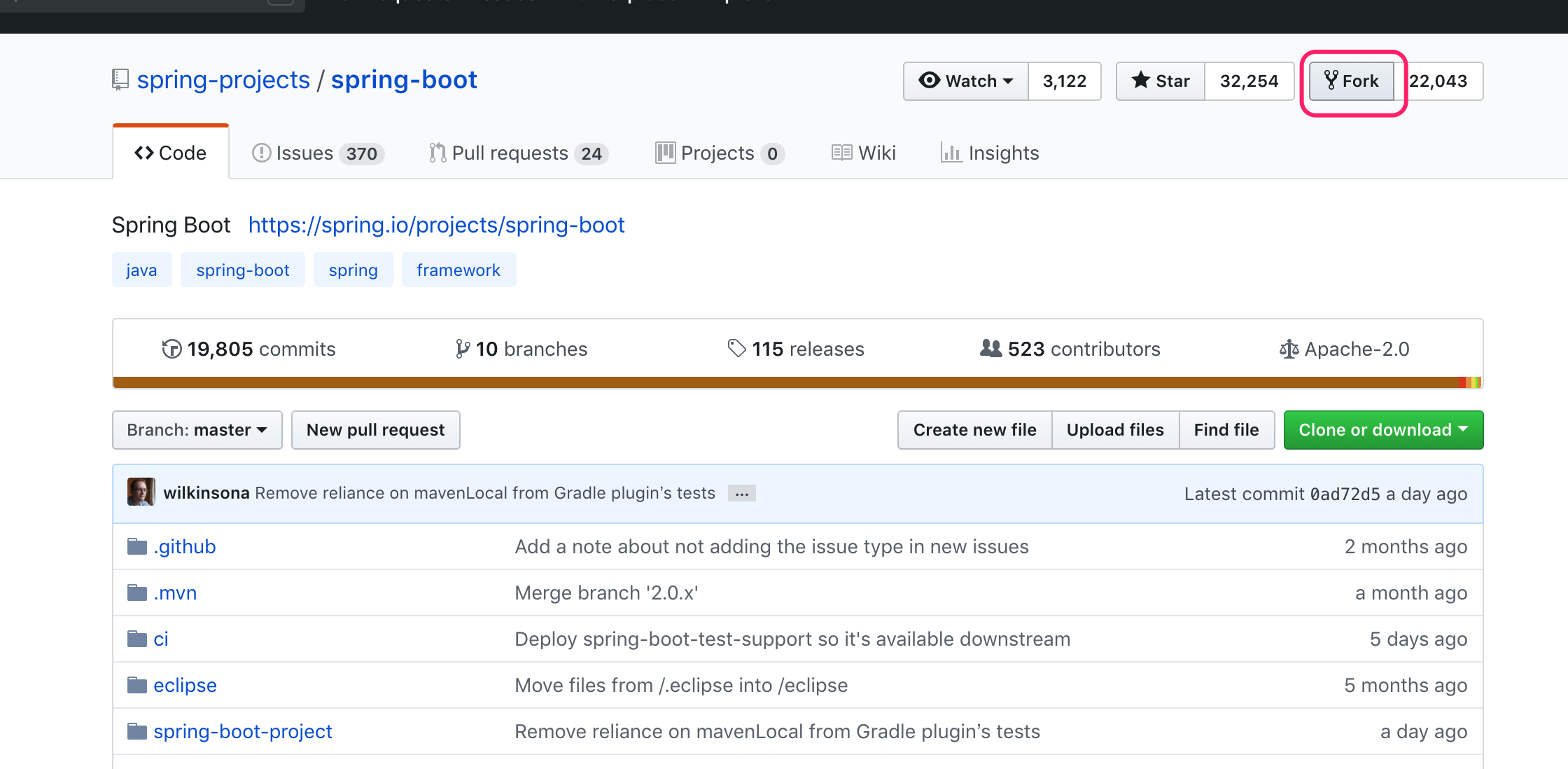View the 523 contributors
This screenshot has height=769, width=1568.
pyautogui.click(x=1070, y=349)
